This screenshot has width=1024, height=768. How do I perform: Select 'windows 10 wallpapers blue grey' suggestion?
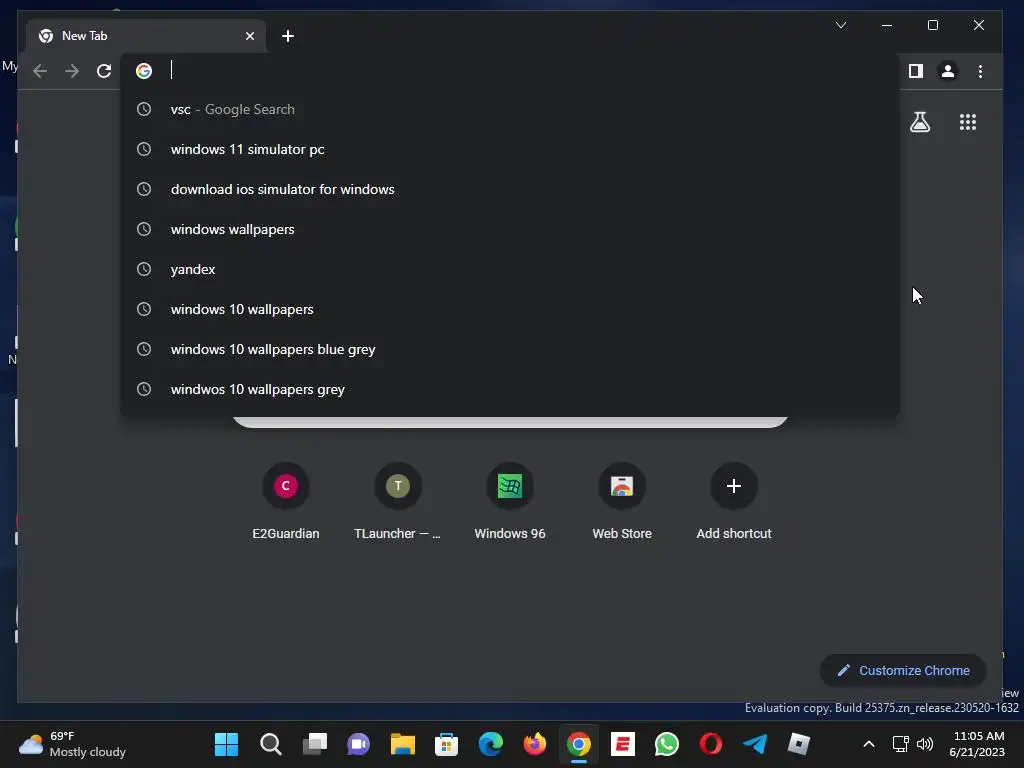coord(510,349)
